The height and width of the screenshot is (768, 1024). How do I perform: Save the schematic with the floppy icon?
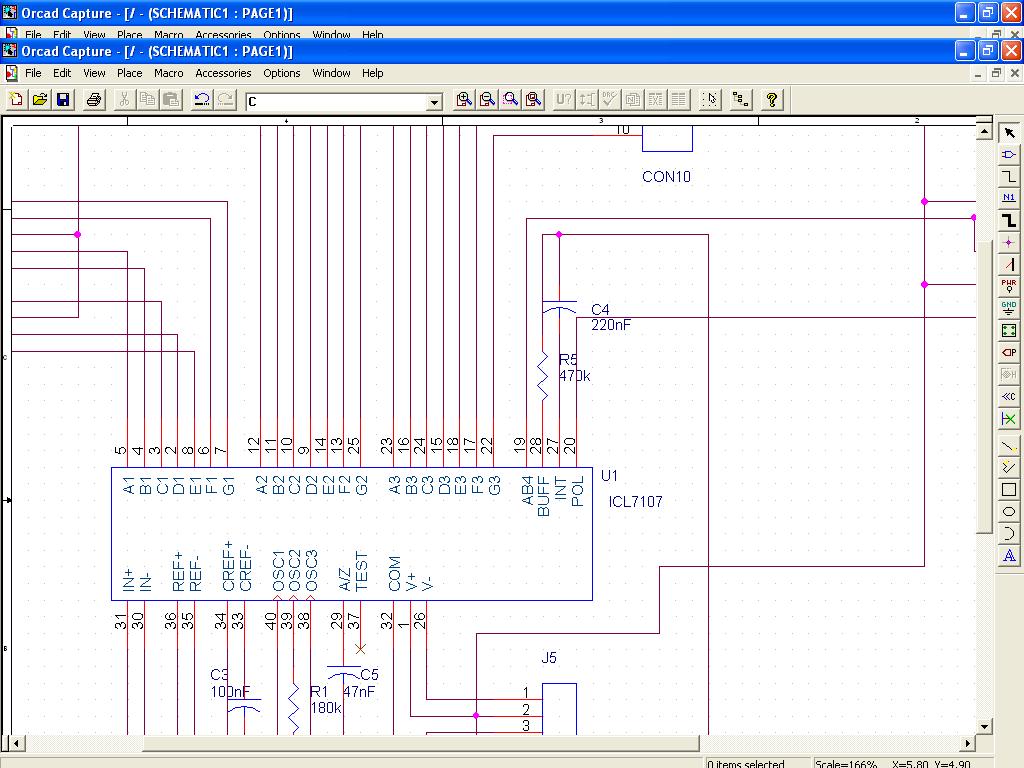click(x=63, y=99)
